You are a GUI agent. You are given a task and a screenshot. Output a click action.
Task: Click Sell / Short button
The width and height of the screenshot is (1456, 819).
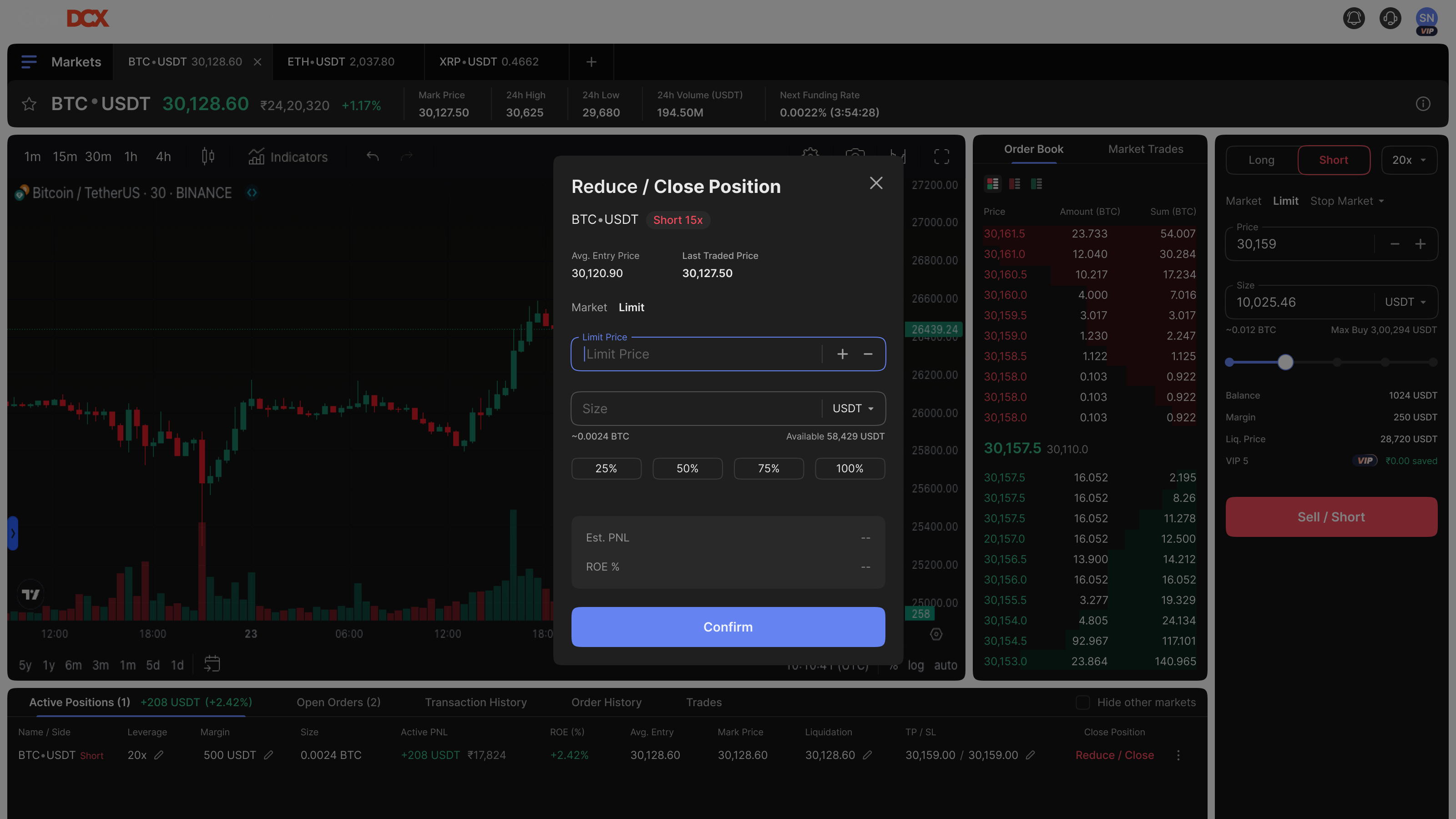pos(1332,517)
